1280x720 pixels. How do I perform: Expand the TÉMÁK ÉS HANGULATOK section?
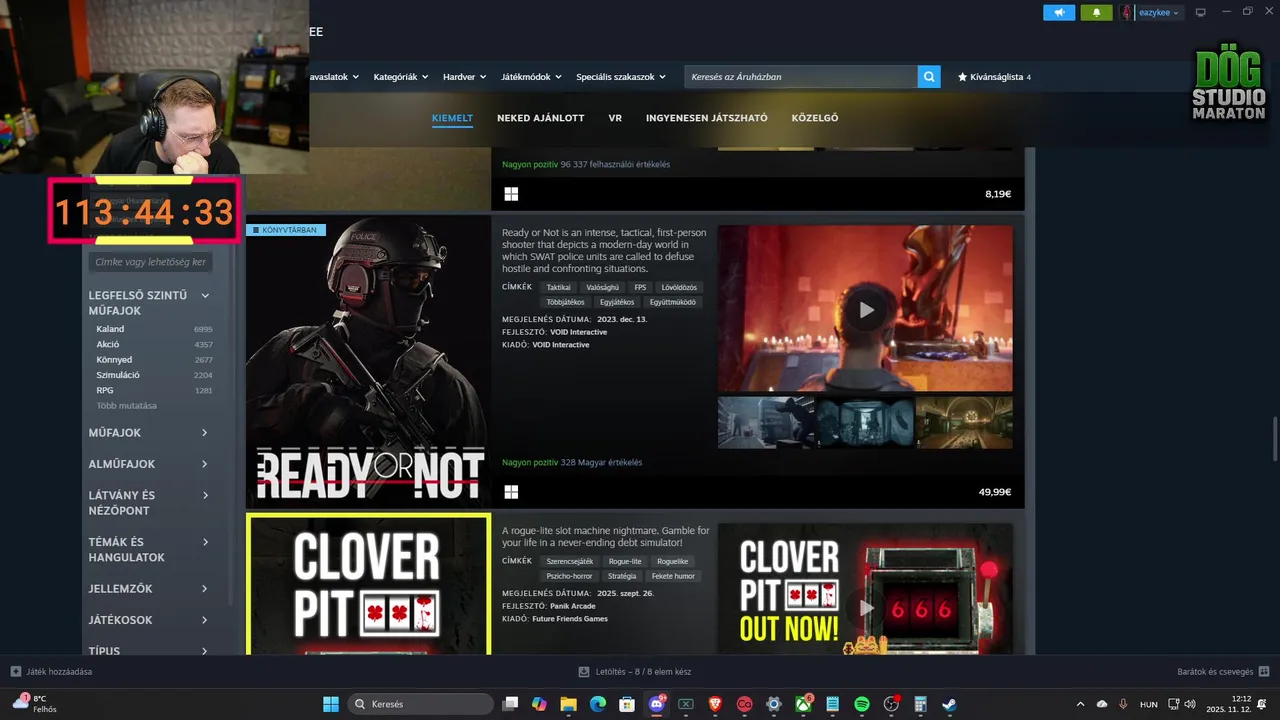[x=150, y=550]
